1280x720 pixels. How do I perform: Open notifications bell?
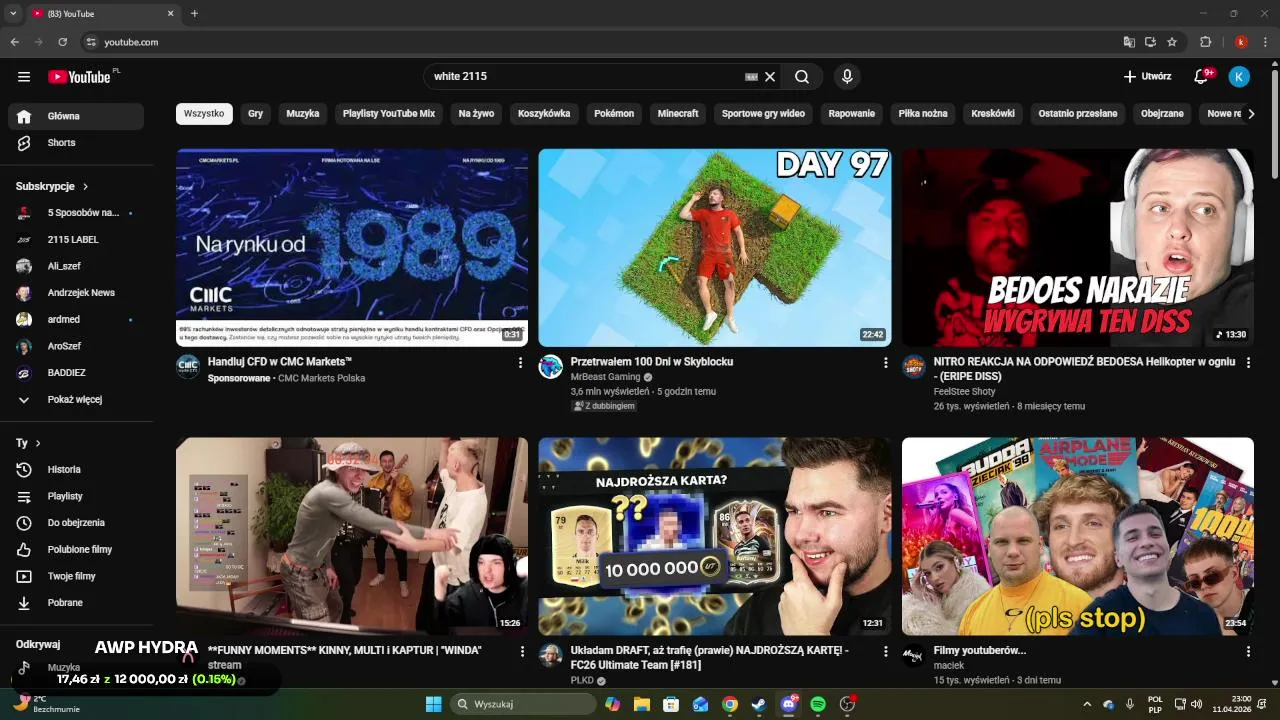1202,77
